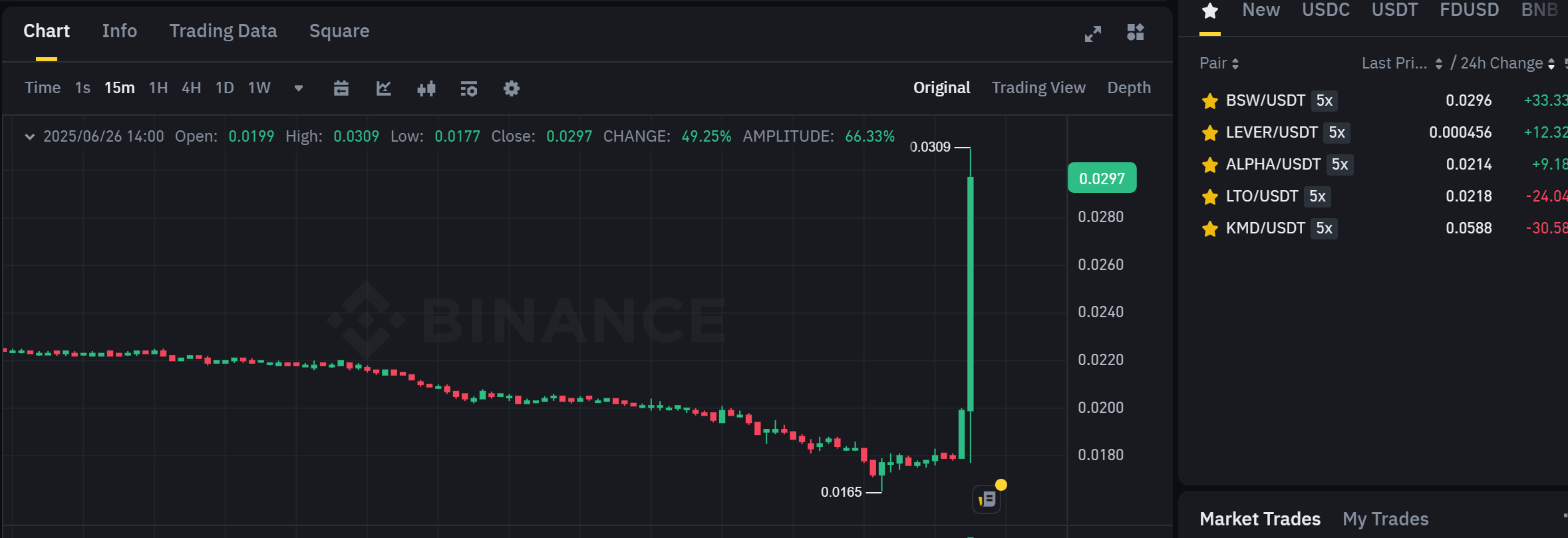Switch to Trading View chart

coord(1038,88)
